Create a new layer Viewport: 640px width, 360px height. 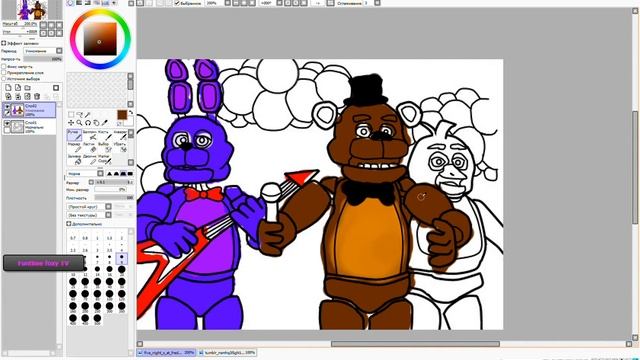(x=8, y=87)
